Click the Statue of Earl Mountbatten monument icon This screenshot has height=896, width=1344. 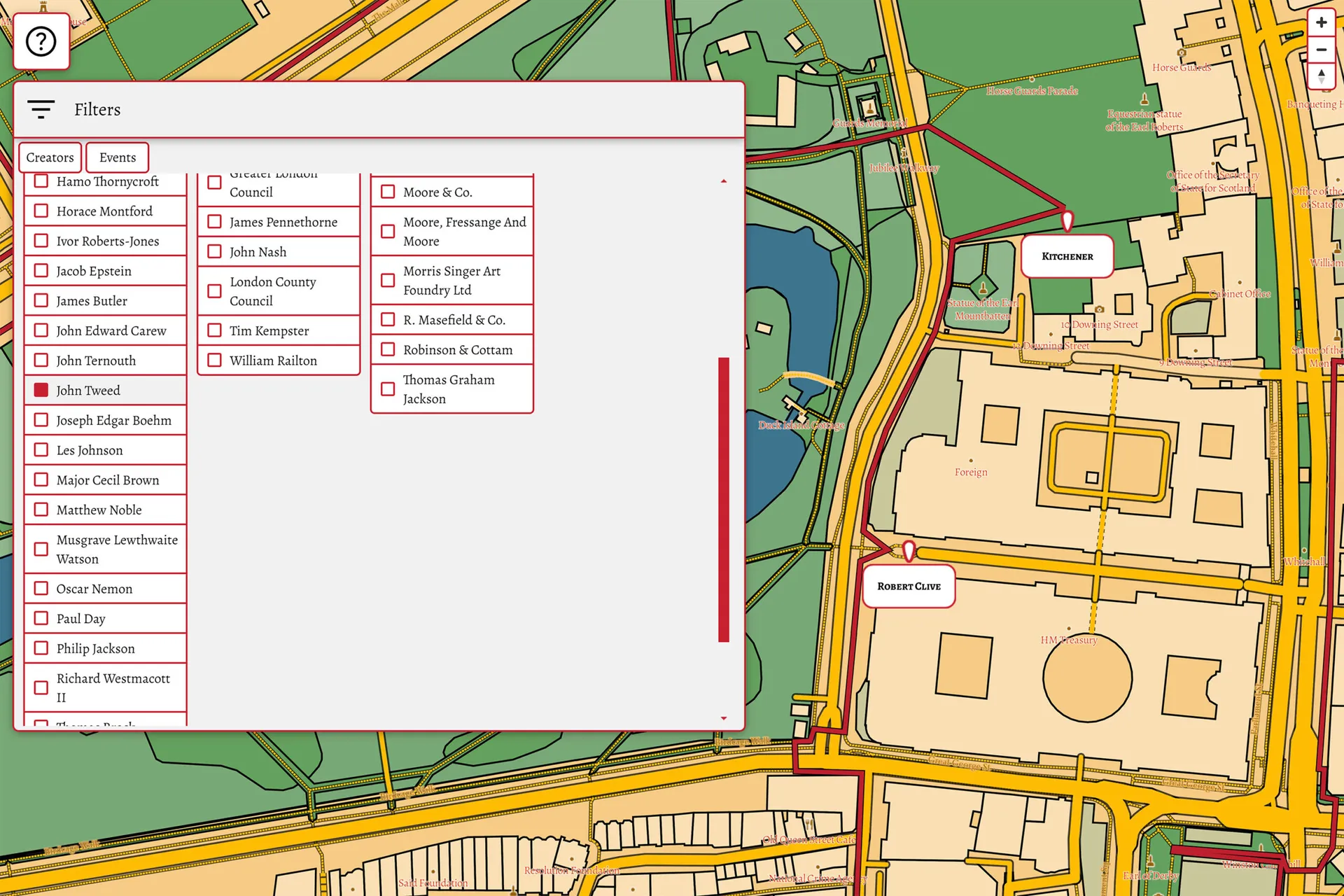[983, 288]
